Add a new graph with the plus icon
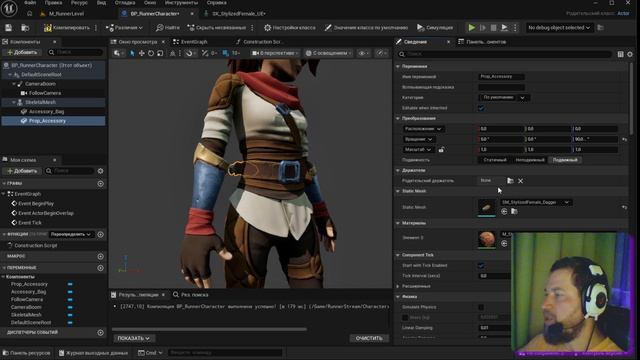640x360 pixels. [x=100, y=184]
